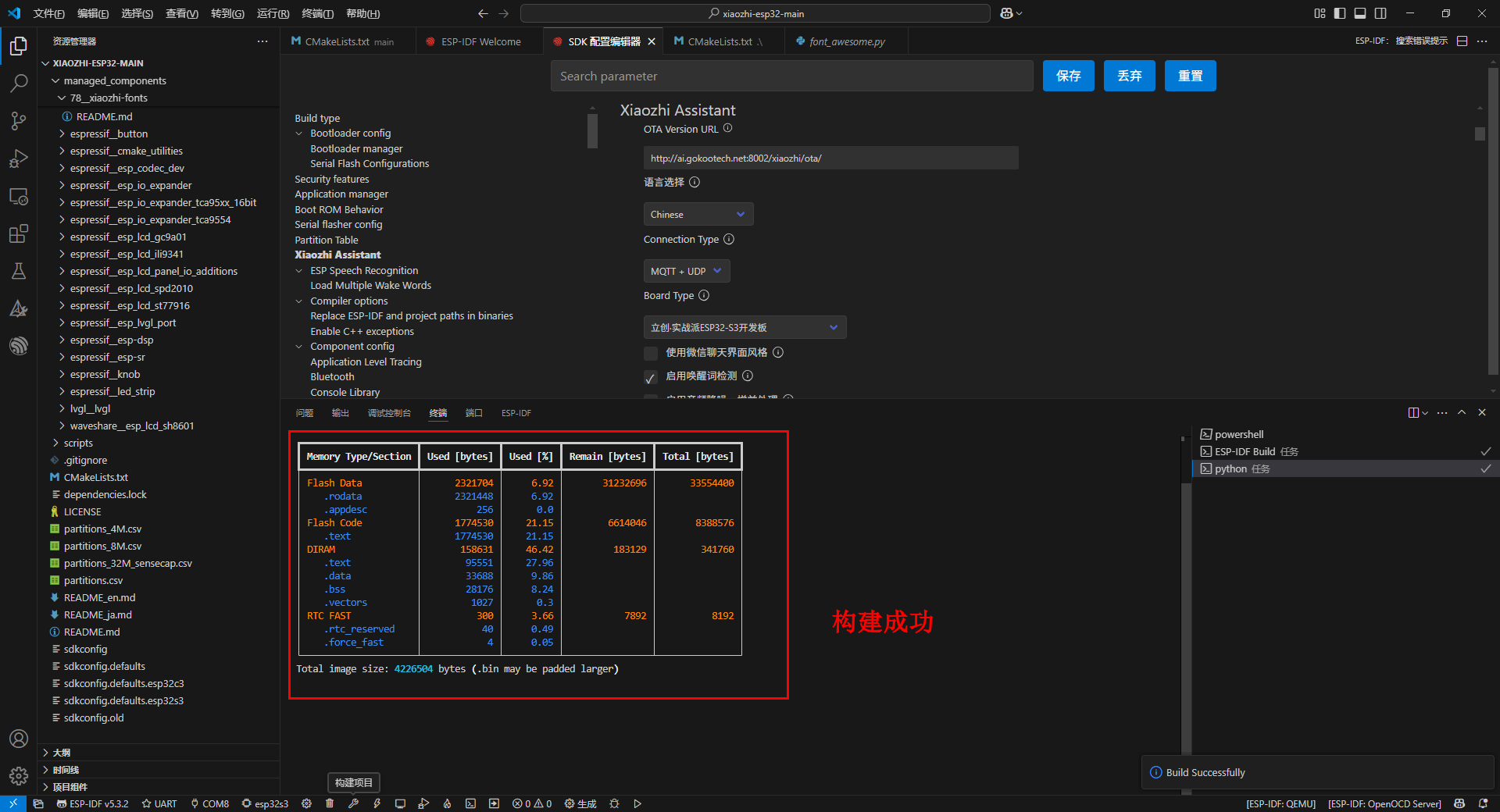Open ESP-IDF terminal icon in status bar

[470, 803]
